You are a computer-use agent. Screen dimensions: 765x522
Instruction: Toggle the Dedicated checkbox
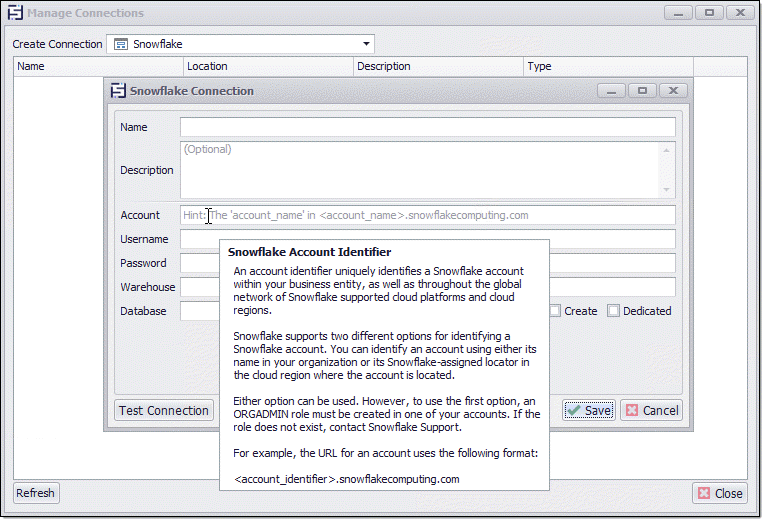click(x=614, y=311)
